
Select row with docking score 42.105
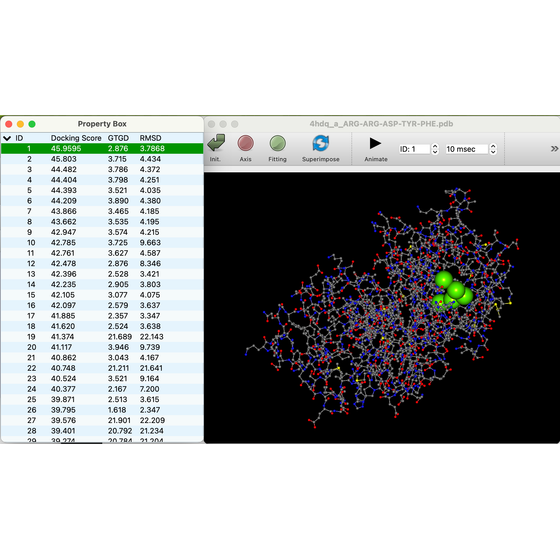102,295
